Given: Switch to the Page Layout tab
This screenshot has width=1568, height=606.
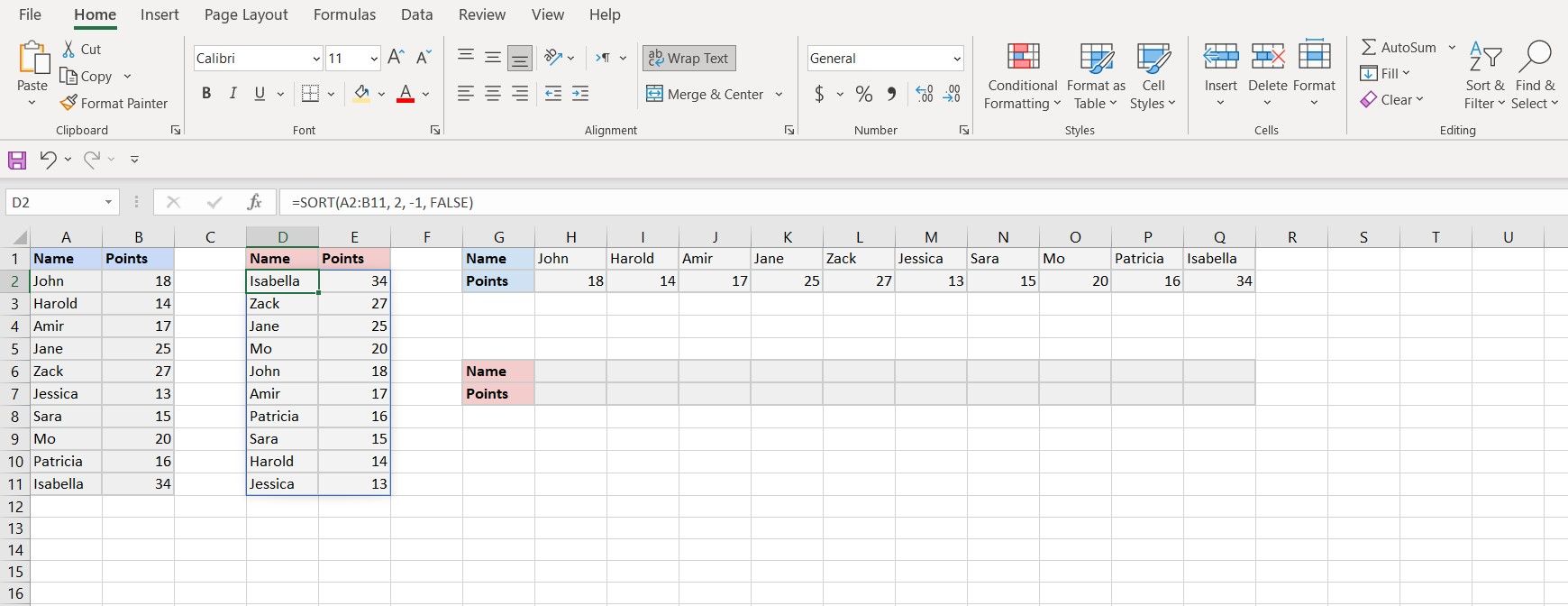Looking at the screenshot, I should tap(246, 14).
